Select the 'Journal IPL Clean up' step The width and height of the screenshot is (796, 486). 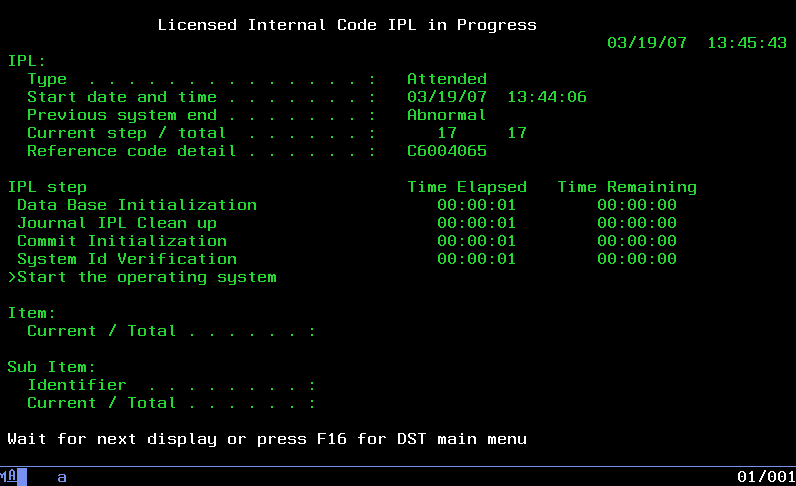(x=116, y=223)
